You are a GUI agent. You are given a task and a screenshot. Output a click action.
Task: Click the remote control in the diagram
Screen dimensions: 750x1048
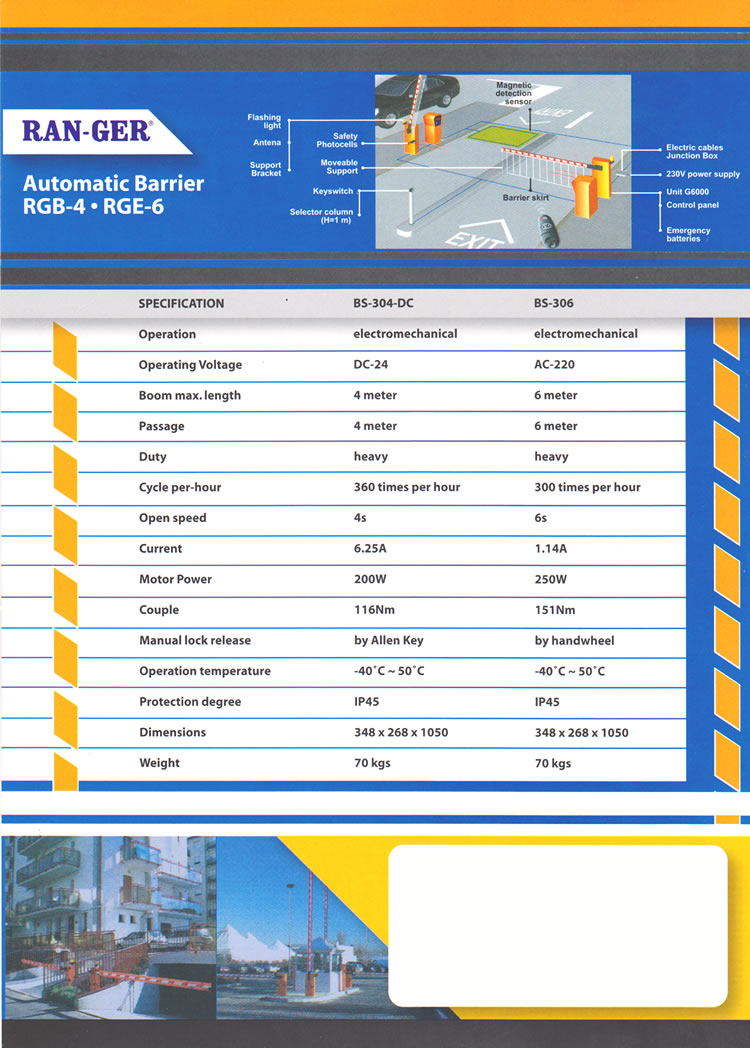(x=548, y=231)
